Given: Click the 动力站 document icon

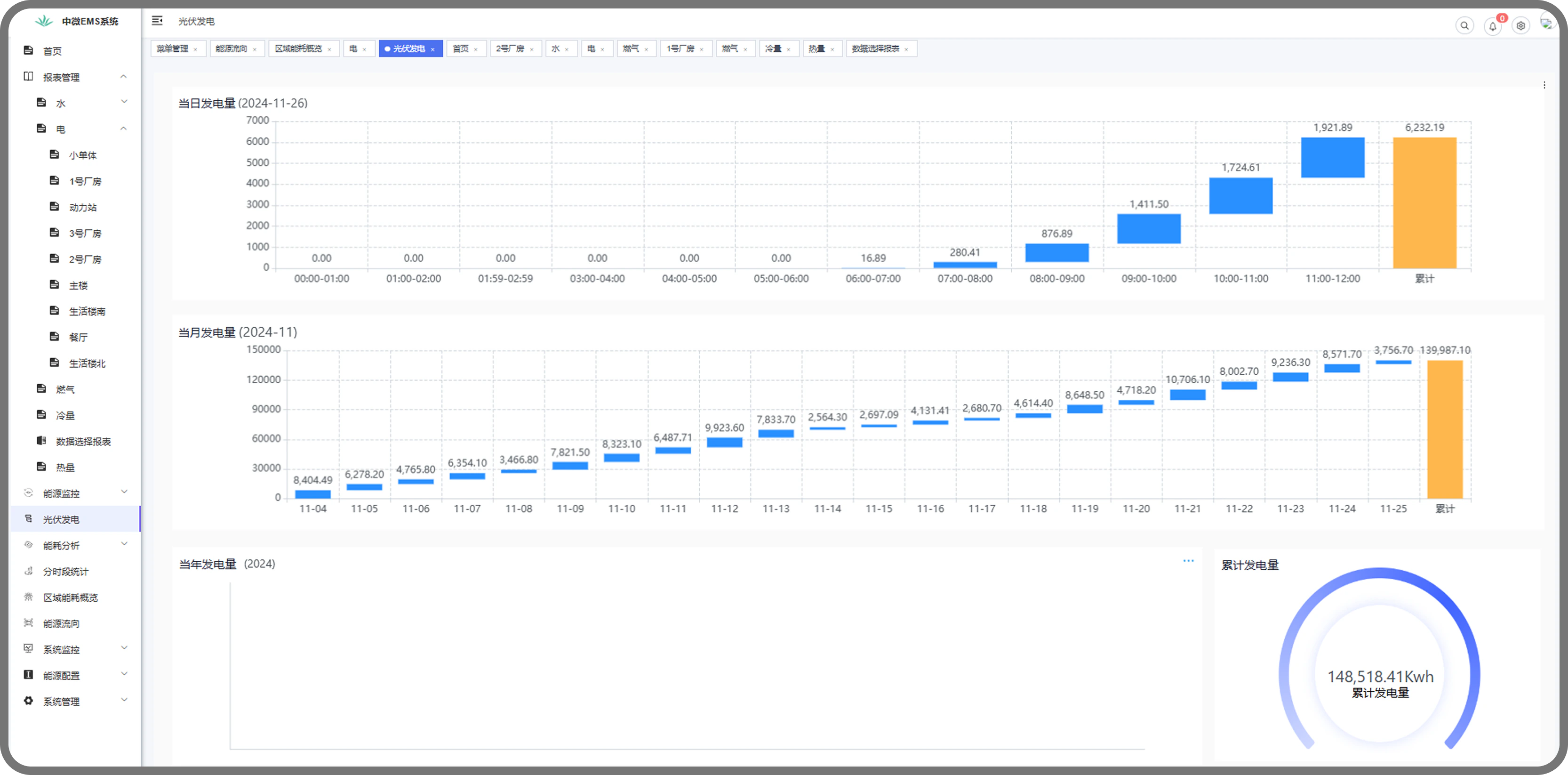Looking at the screenshot, I should tap(54, 207).
